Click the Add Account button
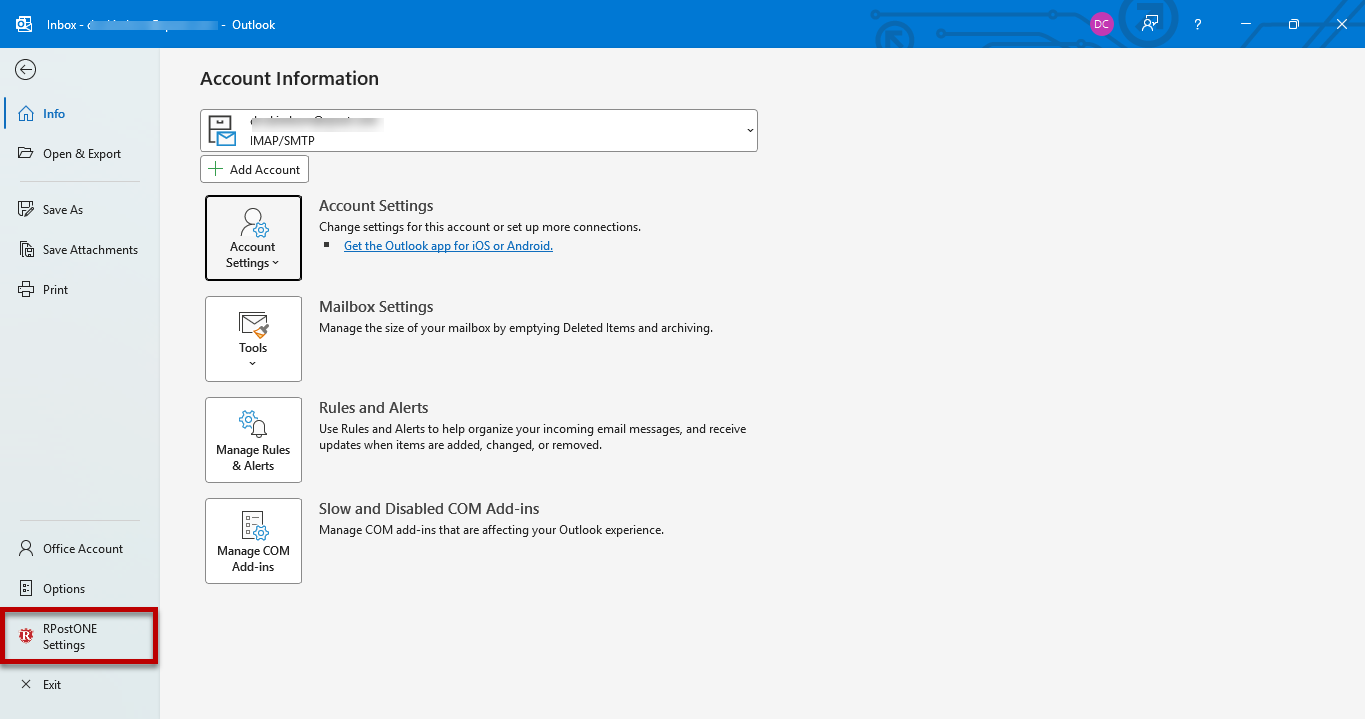 click(254, 169)
